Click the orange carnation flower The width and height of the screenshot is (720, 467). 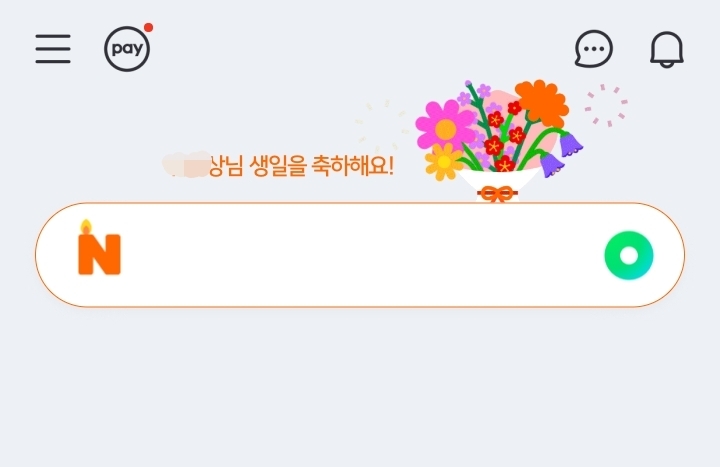(542, 103)
